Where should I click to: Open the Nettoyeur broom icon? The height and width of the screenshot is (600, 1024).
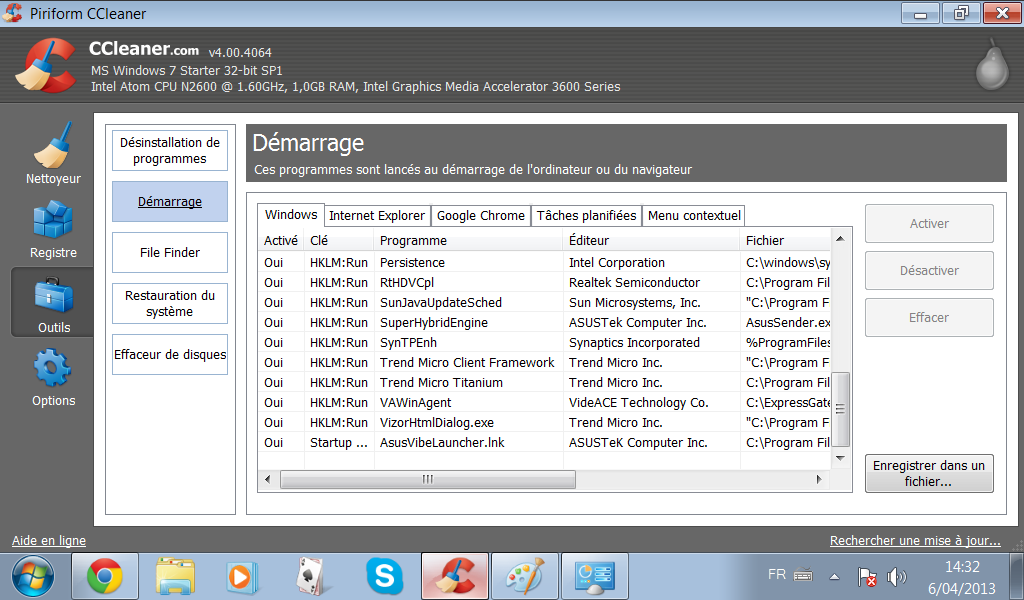(x=53, y=145)
